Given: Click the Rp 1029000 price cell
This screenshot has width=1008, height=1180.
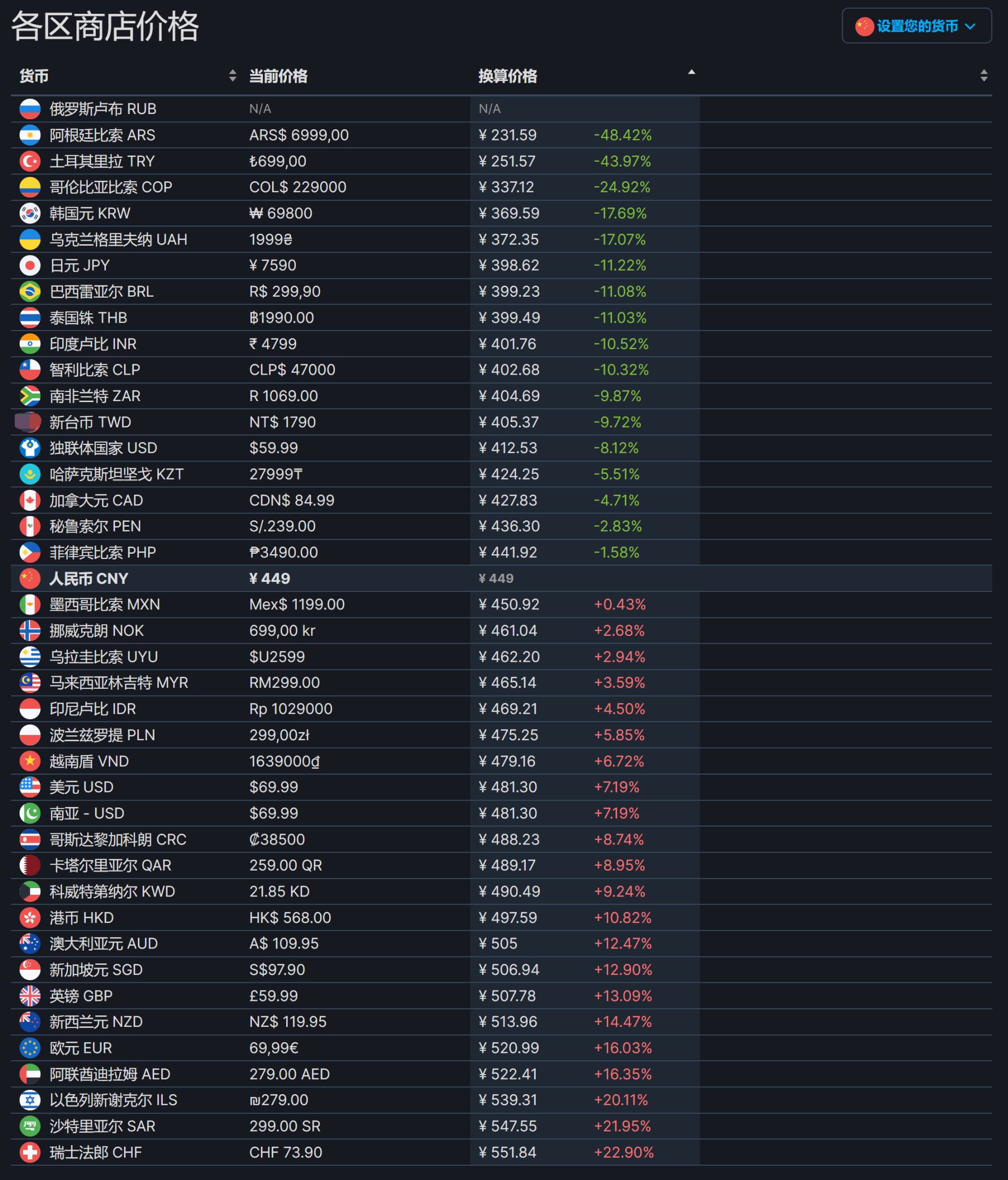Looking at the screenshot, I should coord(290,708).
